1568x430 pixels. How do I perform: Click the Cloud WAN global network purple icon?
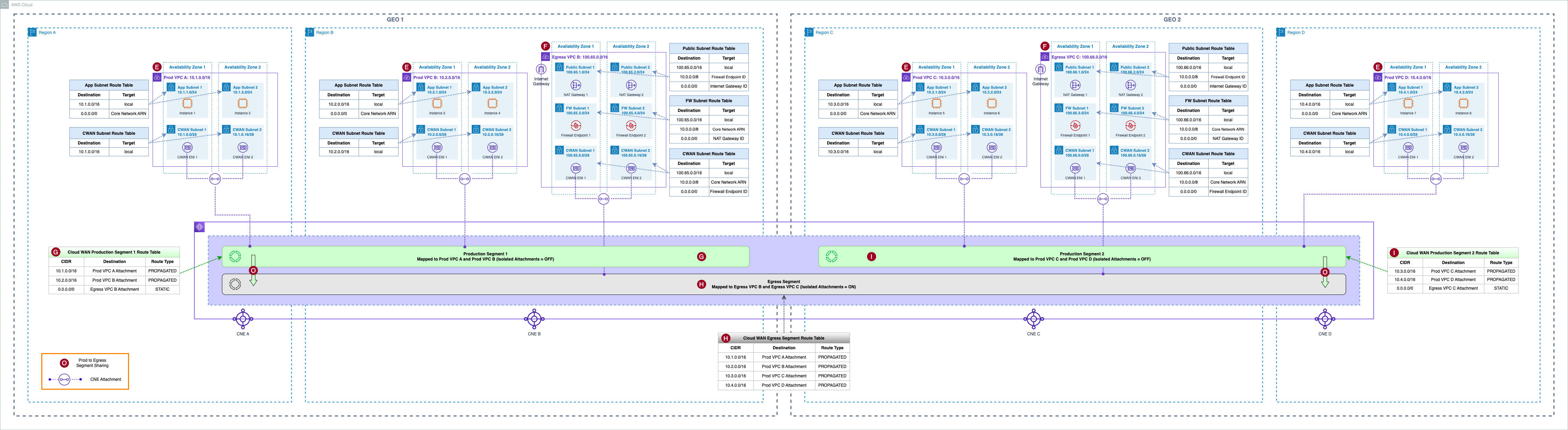pyautogui.click(x=200, y=227)
